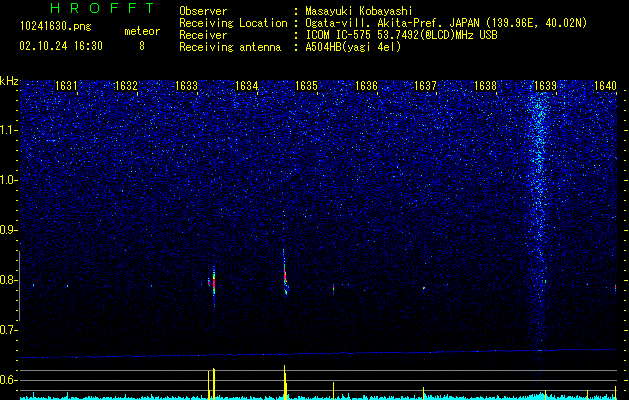This screenshot has height=400, width=629.
Task: Click the bright meteor echo after 1633
Action: point(214,284)
